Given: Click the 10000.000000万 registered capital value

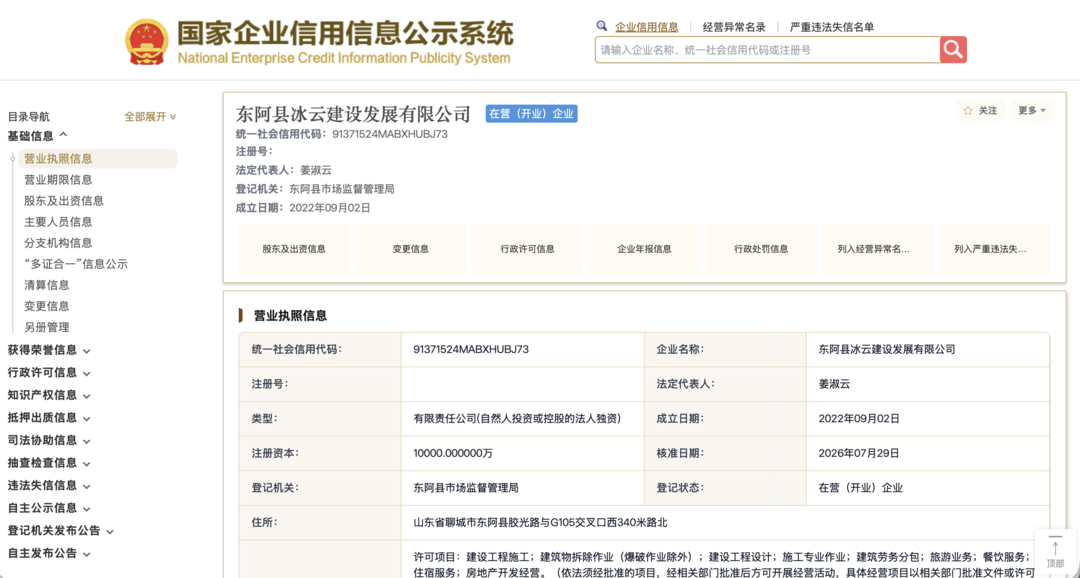Looking at the screenshot, I should [x=453, y=453].
